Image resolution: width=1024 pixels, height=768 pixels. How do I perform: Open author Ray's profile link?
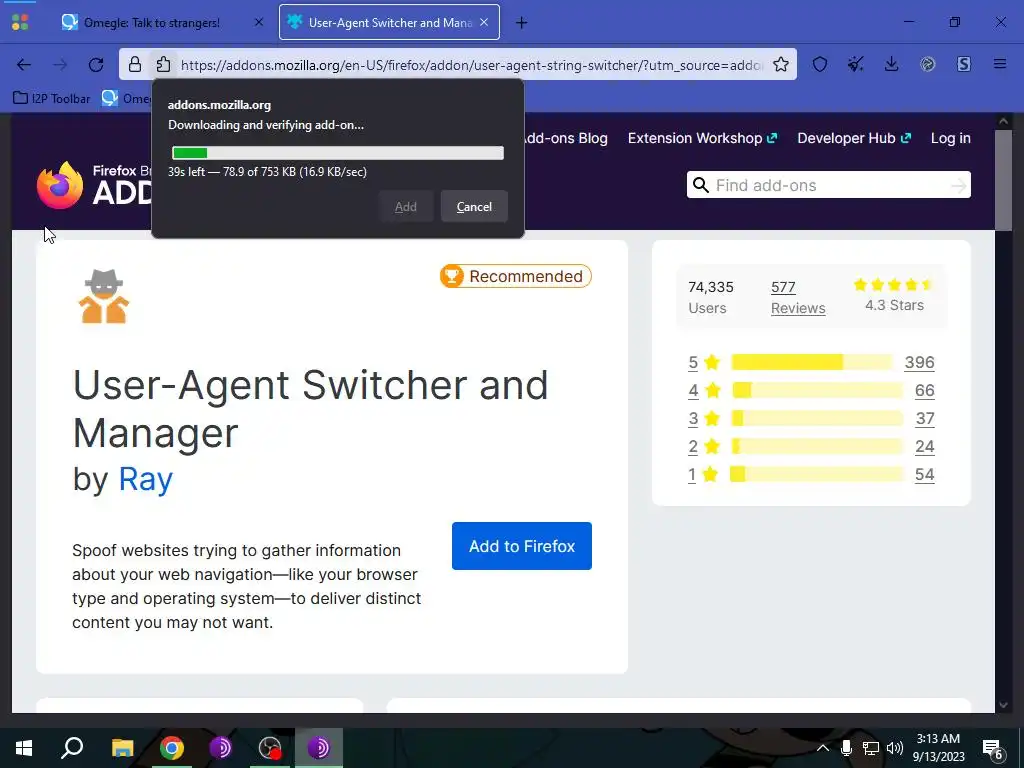pyautogui.click(x=146, y=479)
